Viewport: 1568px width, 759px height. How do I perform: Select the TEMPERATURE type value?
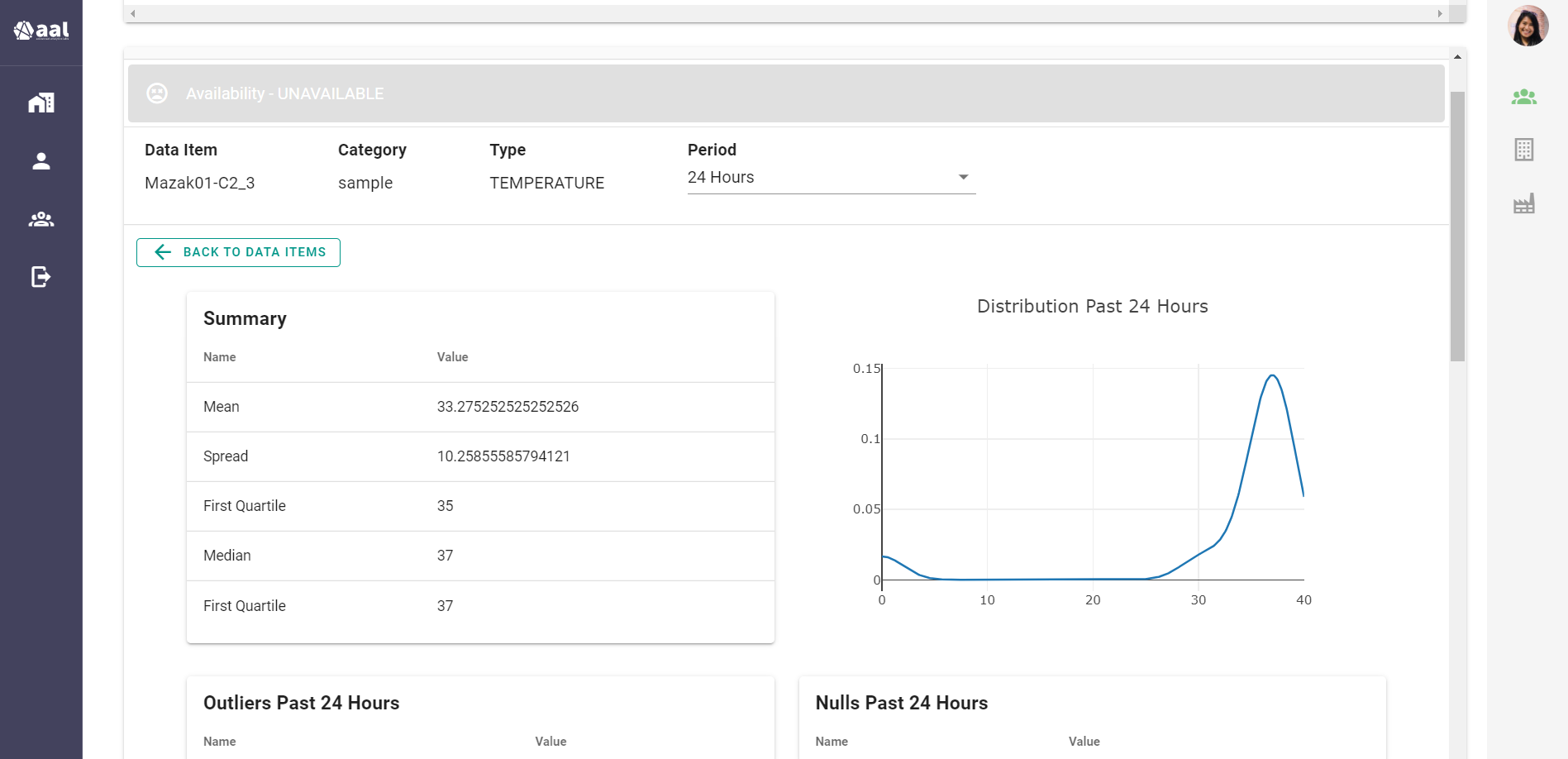[546, 183]
